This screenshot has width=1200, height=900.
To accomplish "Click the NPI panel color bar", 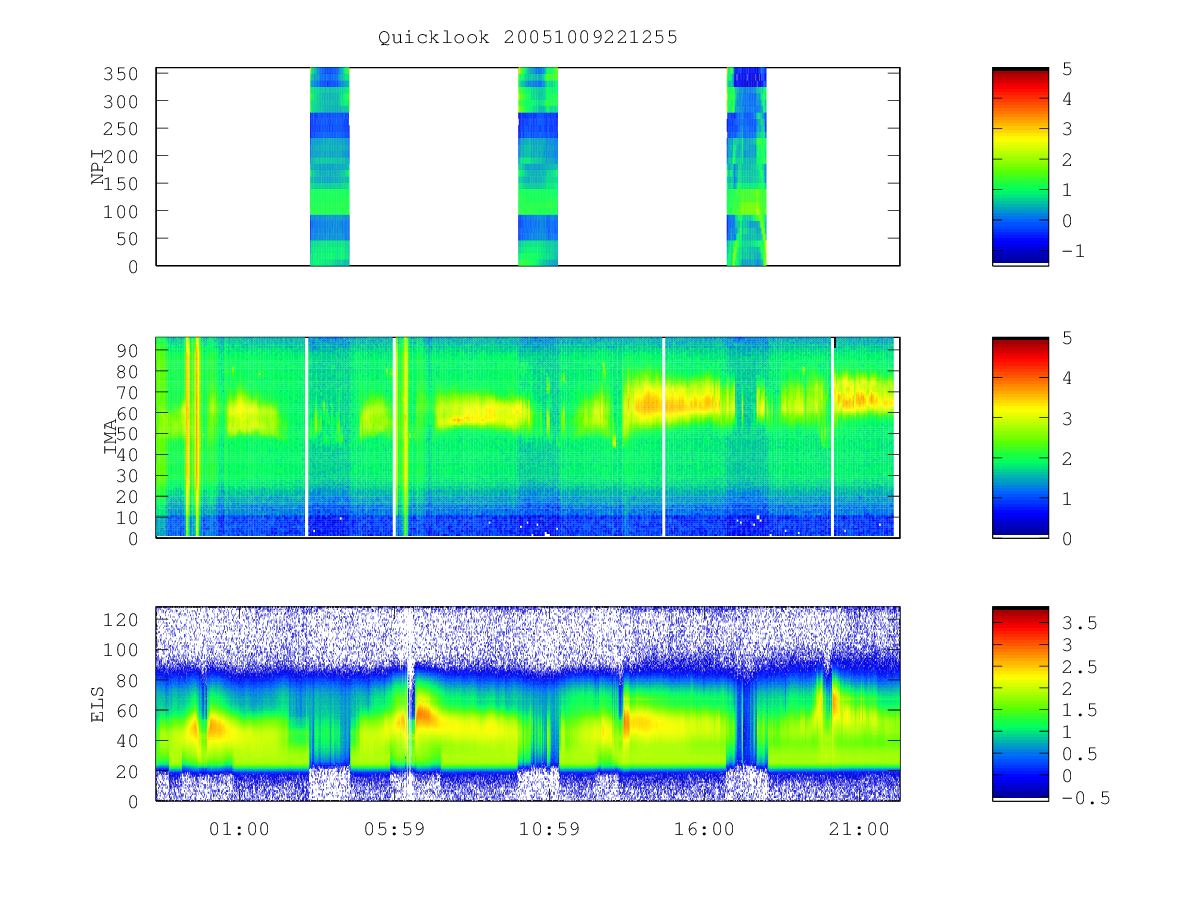I will (x=1020, y=166).
